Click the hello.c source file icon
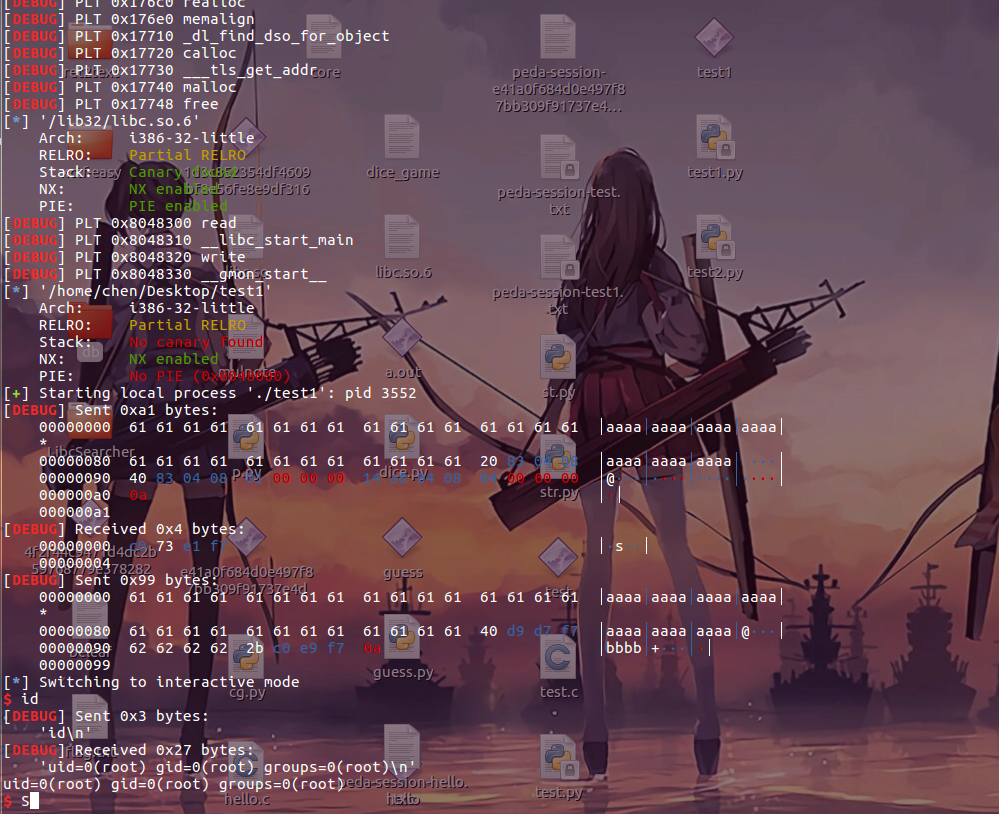Viewport: 999px width, 814px height. point(247,764)
